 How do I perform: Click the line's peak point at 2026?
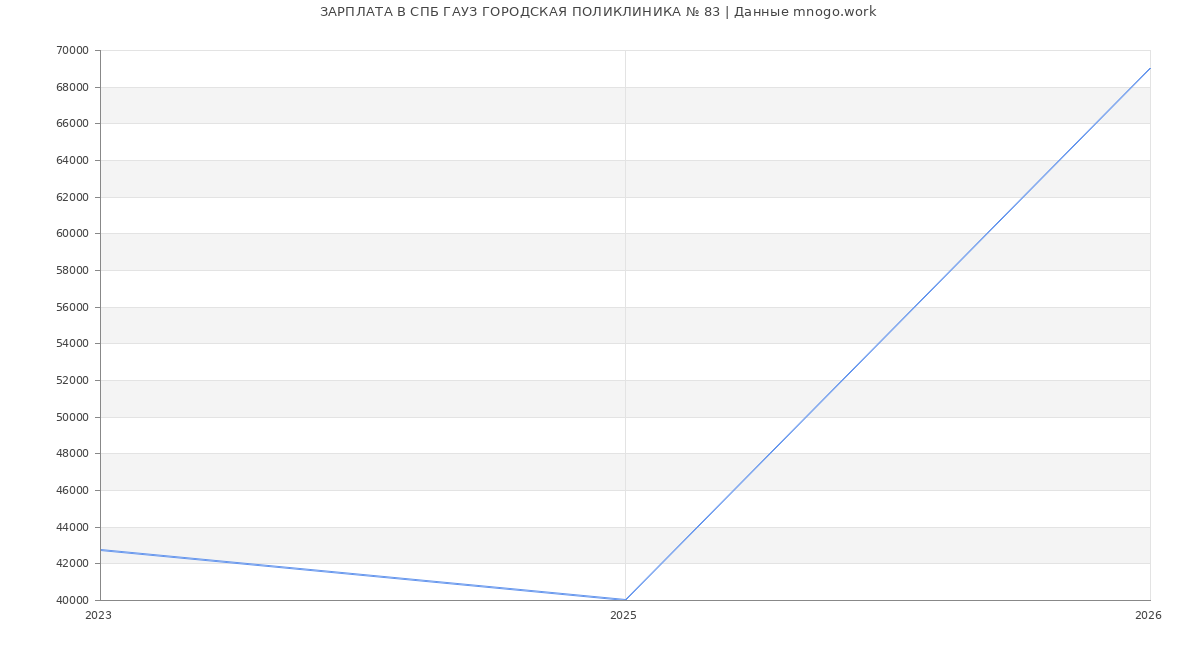click(1150, 68)
